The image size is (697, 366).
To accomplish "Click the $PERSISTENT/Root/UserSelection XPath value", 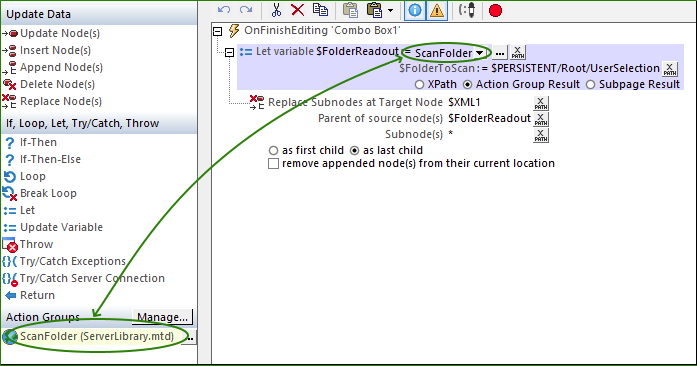I will [x=575, y=68].
